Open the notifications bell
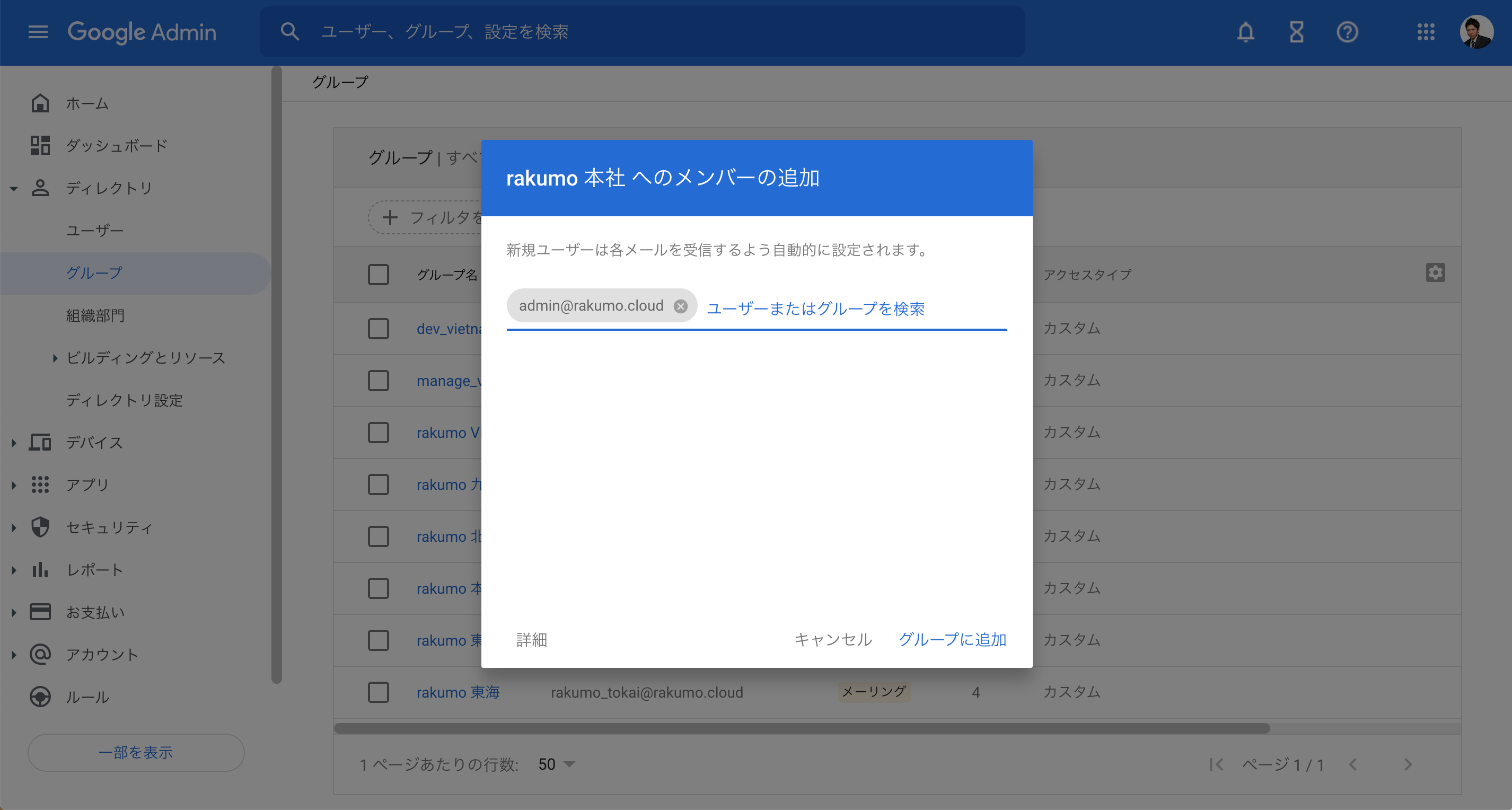The width and height of the screenshot is (1512, 810). pos(1245,32)
